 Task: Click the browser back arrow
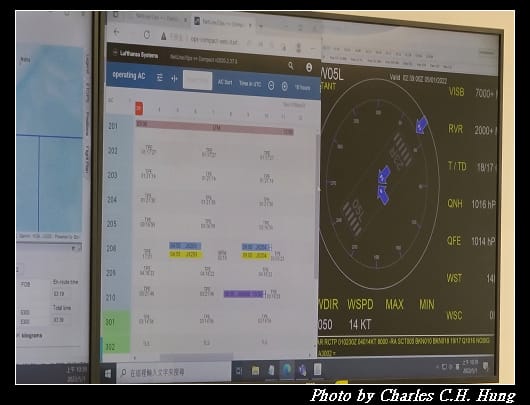tap(117, 32)
